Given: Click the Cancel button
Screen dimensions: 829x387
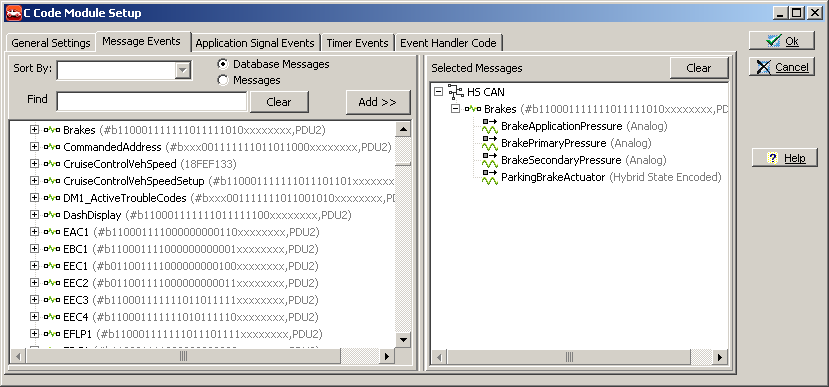Looking at the screenshot, I should [x=781, y=67].
